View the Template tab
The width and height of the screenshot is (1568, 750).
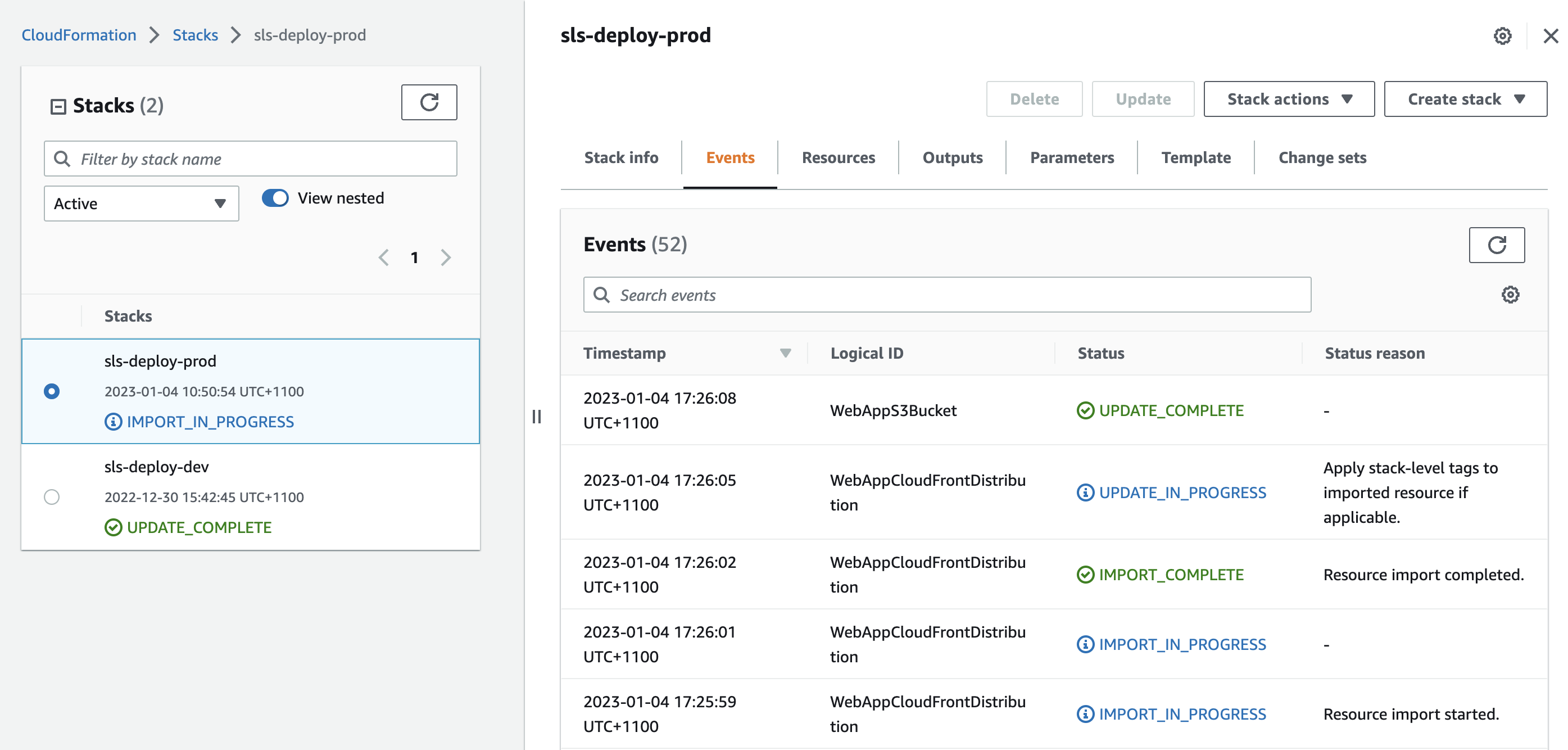(x=1195, y=157)
